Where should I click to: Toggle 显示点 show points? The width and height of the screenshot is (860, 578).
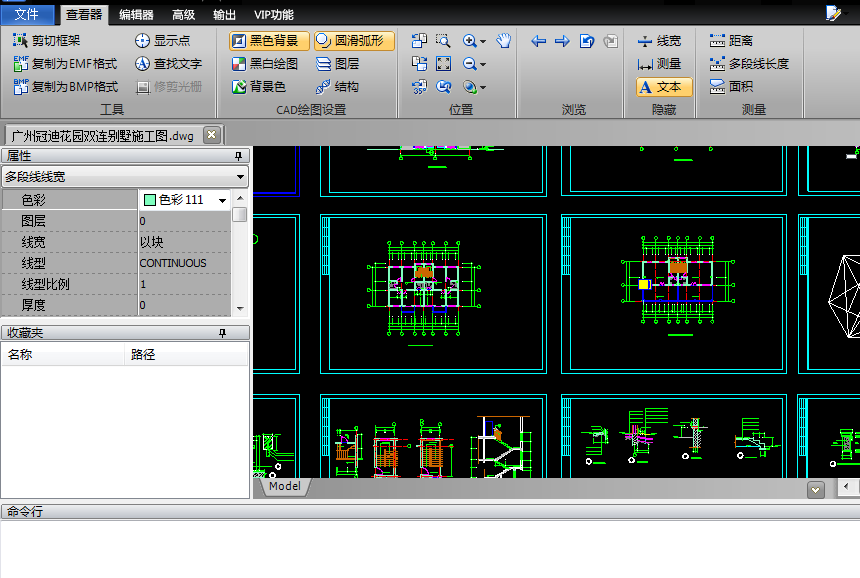tap(162, 41)
